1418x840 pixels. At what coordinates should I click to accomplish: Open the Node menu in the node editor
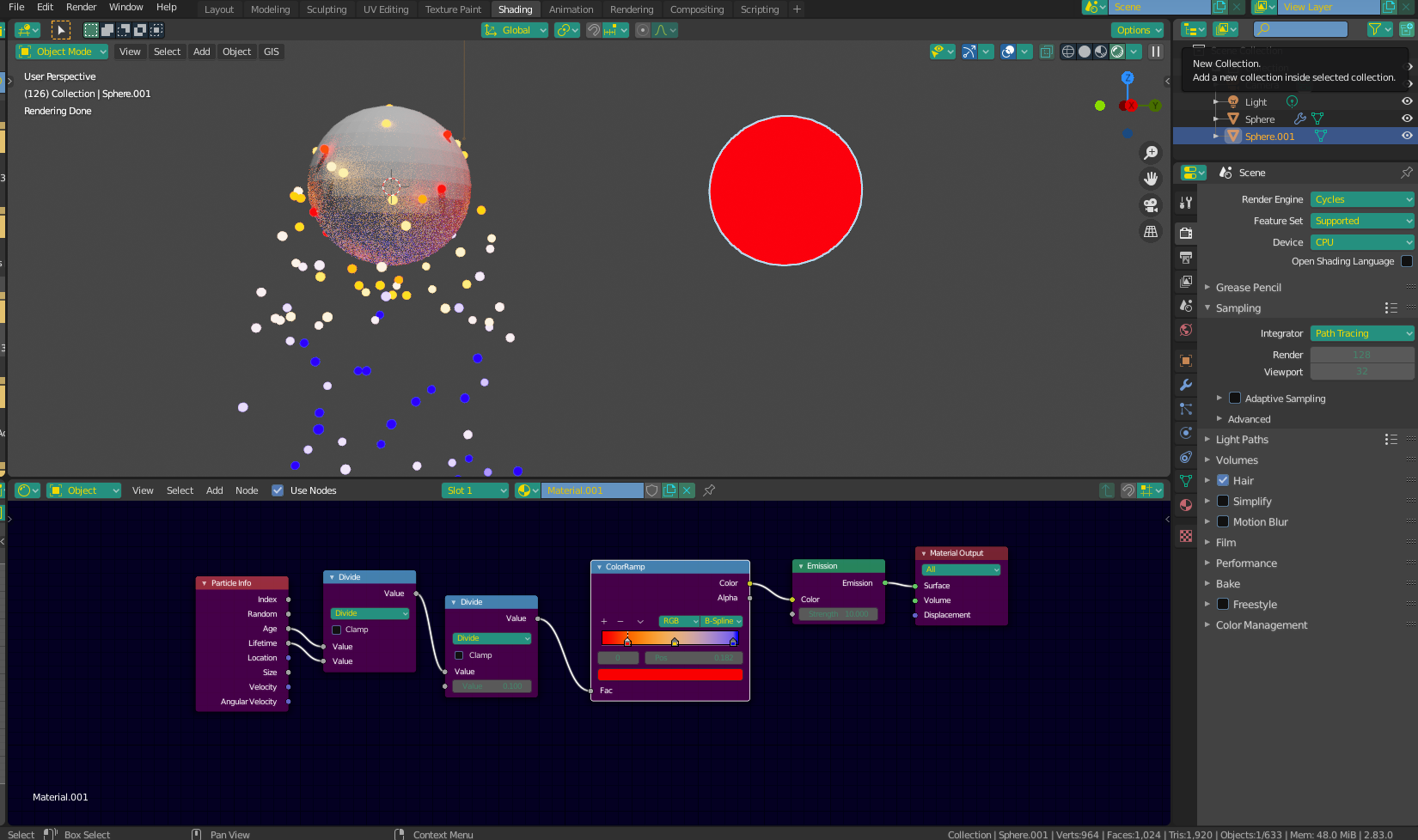pyautogui.click(x=247, y=490)
